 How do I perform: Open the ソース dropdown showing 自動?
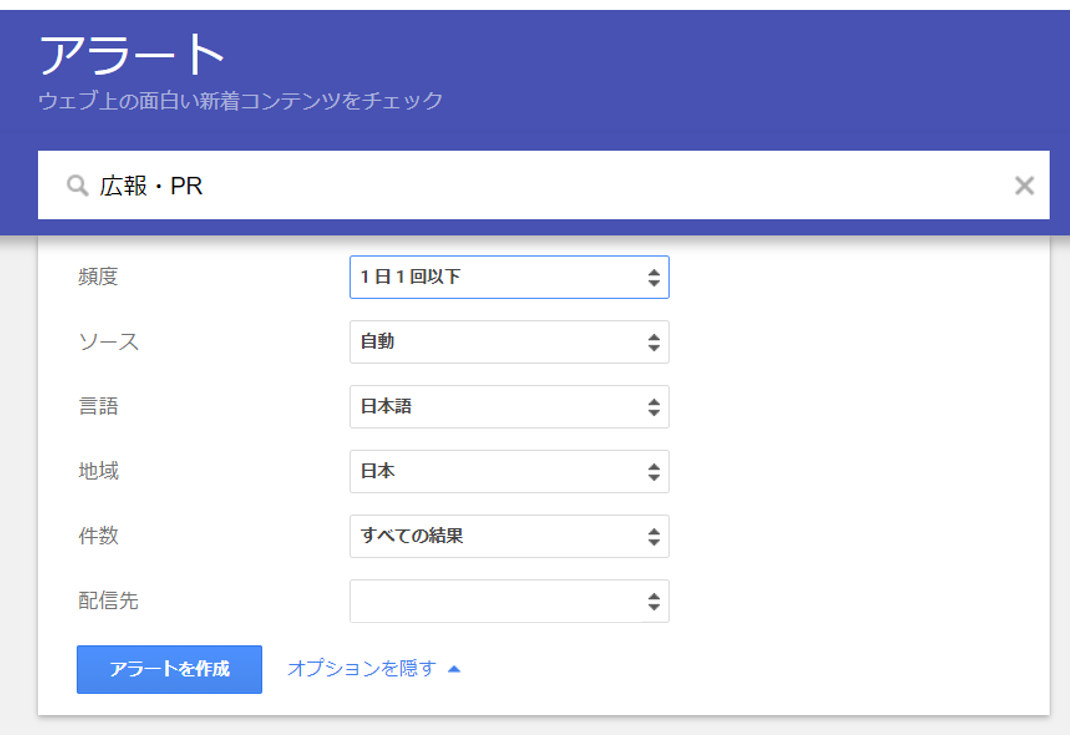coord(509,342)
